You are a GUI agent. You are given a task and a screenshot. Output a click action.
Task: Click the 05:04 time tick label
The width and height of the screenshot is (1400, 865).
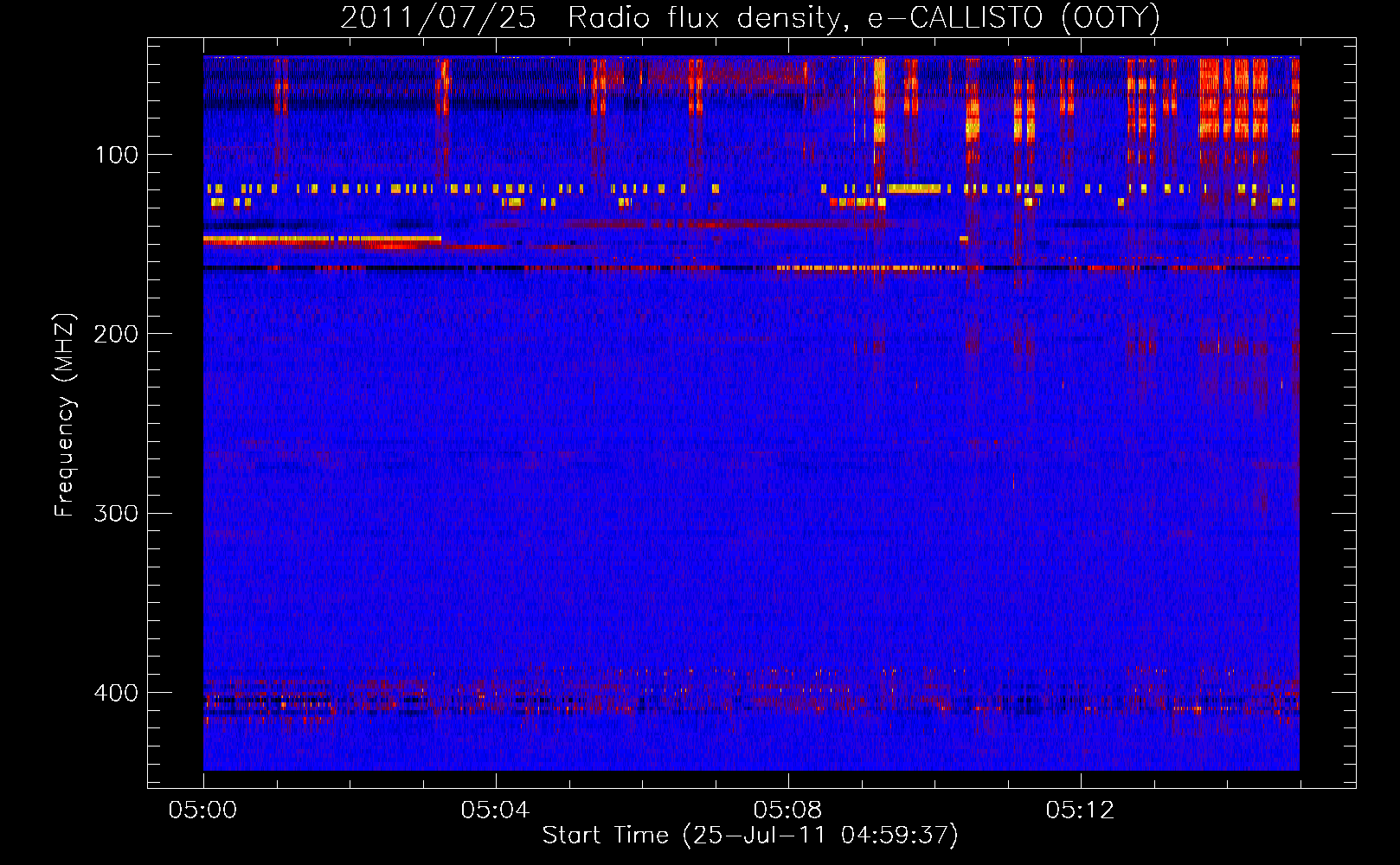tap(495, 811)
